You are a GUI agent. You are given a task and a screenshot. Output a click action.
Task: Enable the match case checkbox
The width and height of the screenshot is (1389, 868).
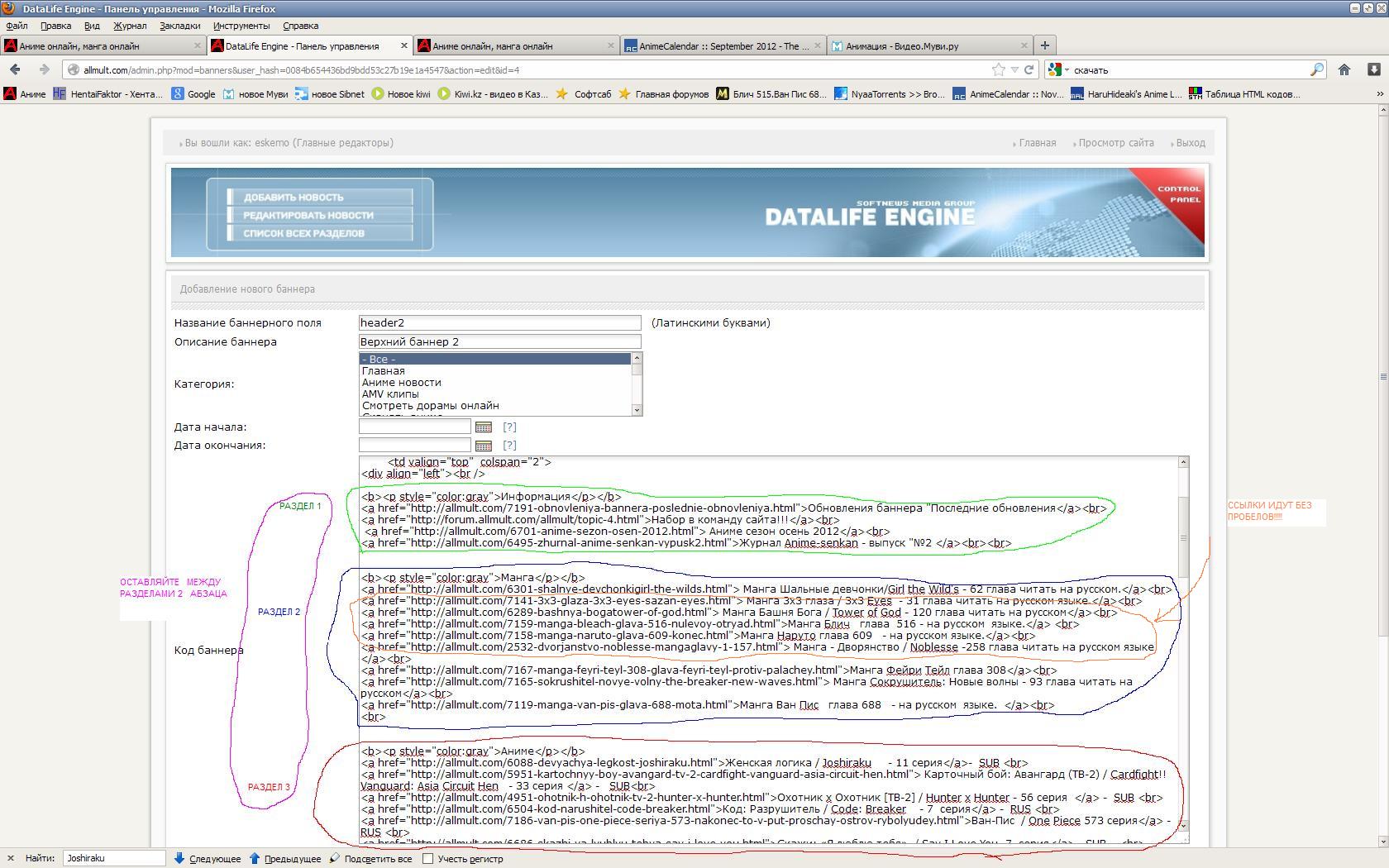(427, 858)
